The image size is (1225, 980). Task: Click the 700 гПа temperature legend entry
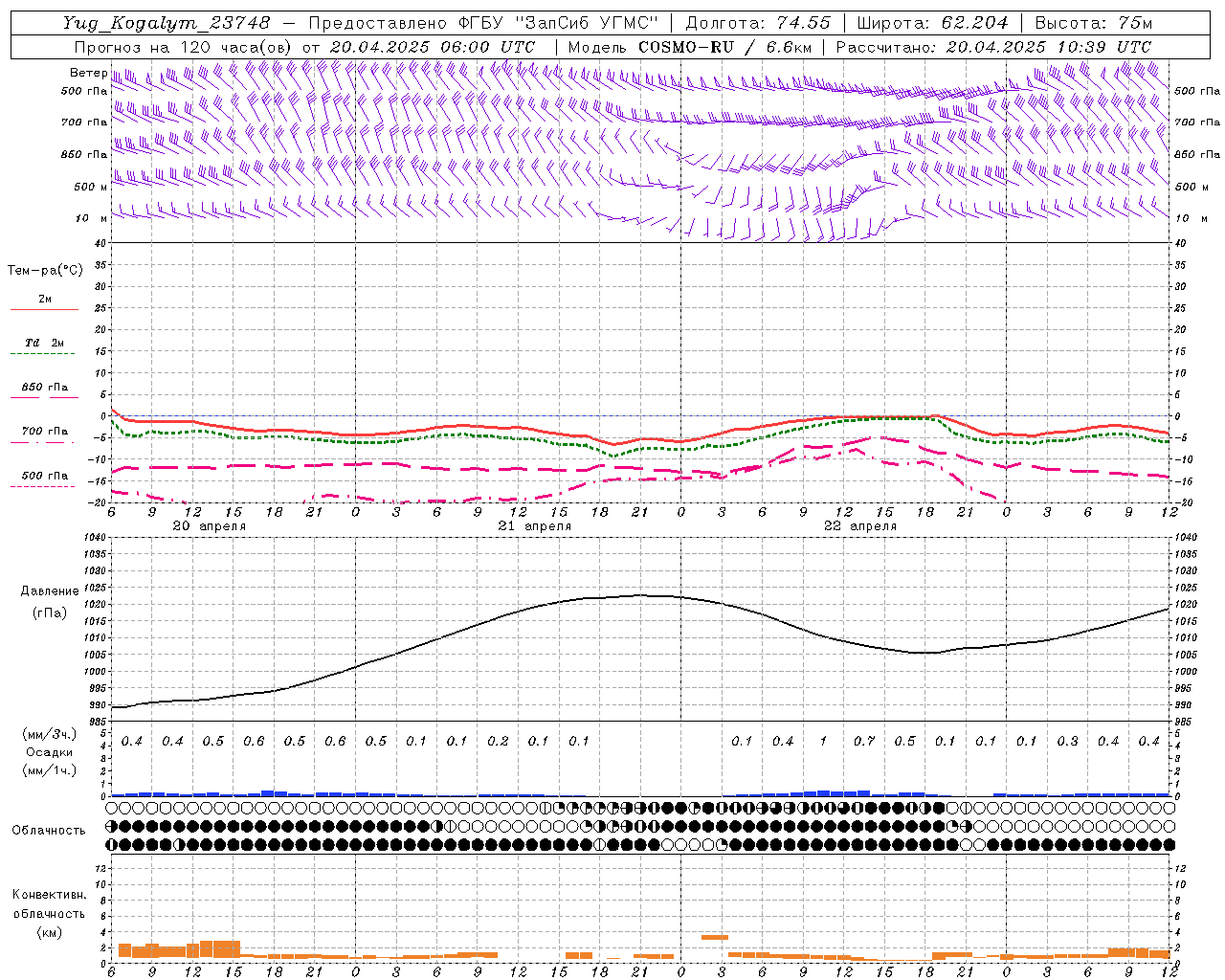pos(45,432)
